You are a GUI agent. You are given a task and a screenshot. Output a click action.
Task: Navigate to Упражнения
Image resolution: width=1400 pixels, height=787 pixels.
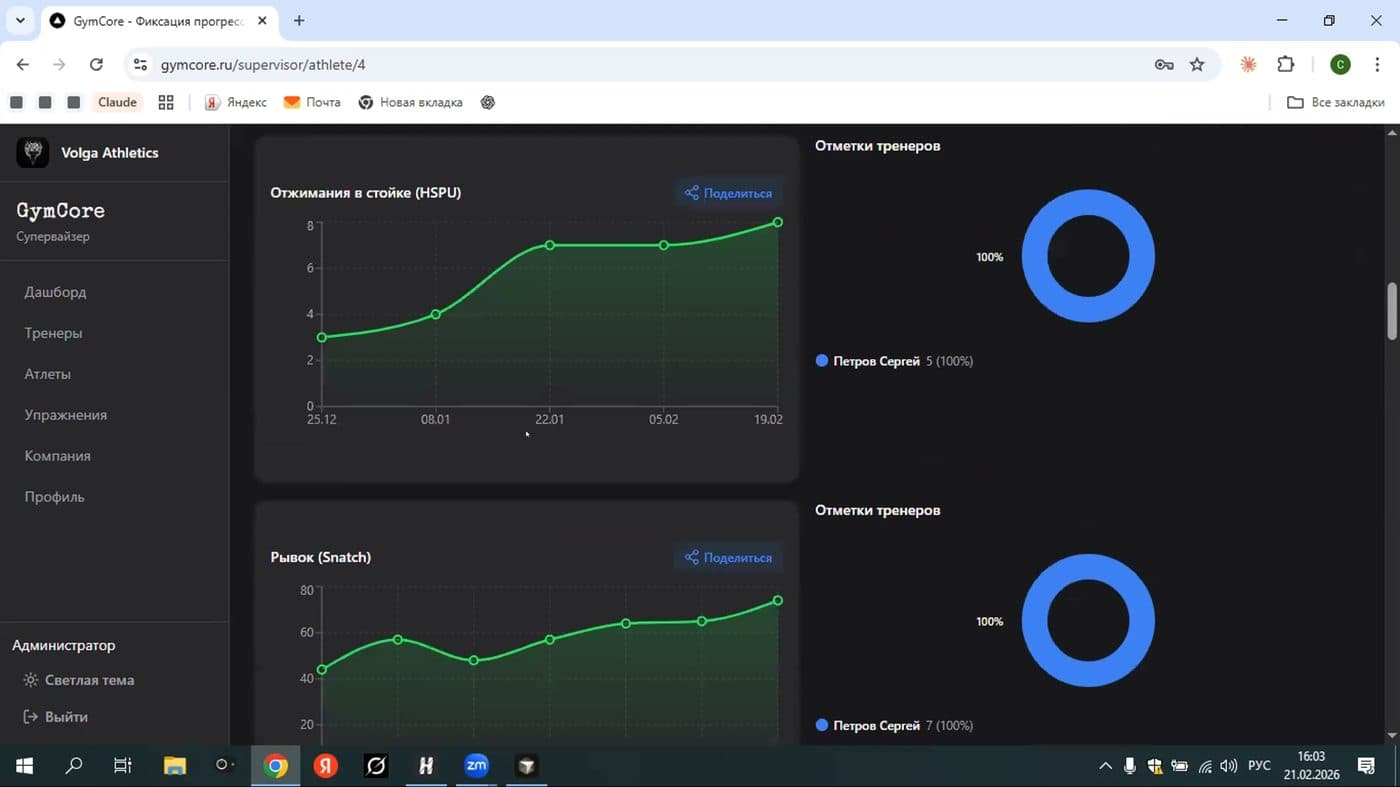65,415
